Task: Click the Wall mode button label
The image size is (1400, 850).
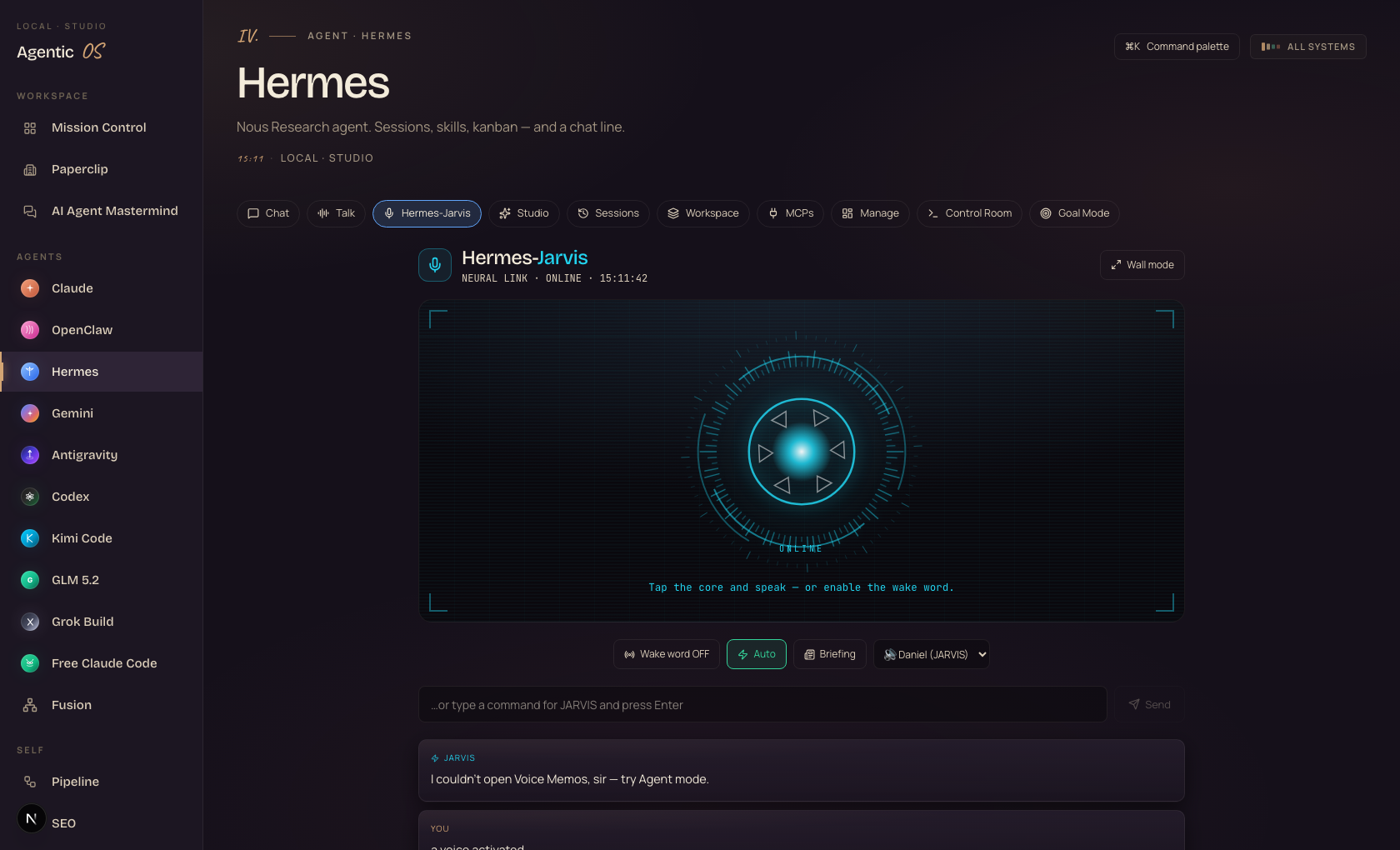Action: pos(1150,265)
